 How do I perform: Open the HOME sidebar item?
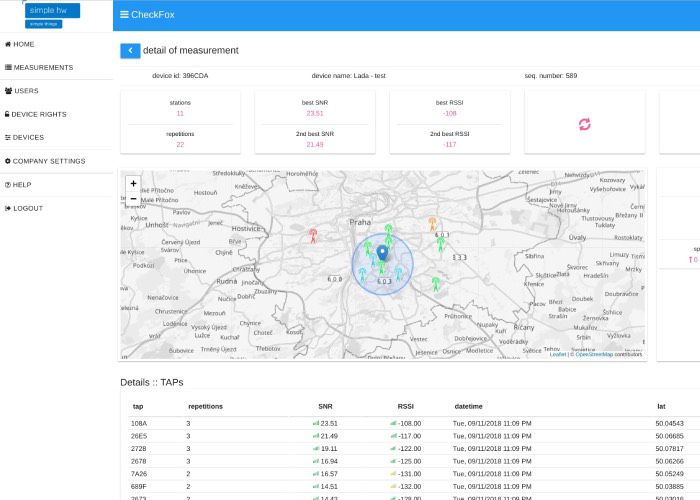point(20,44)
